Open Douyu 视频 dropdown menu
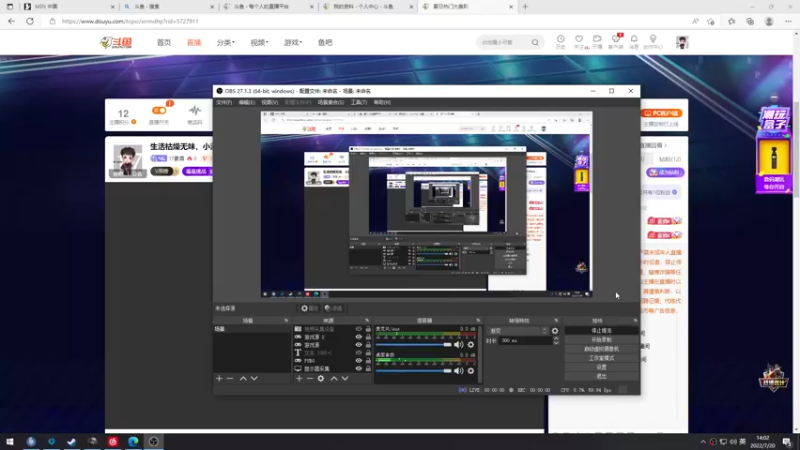Viewport: 800px width, 450px height. (259, 42)
